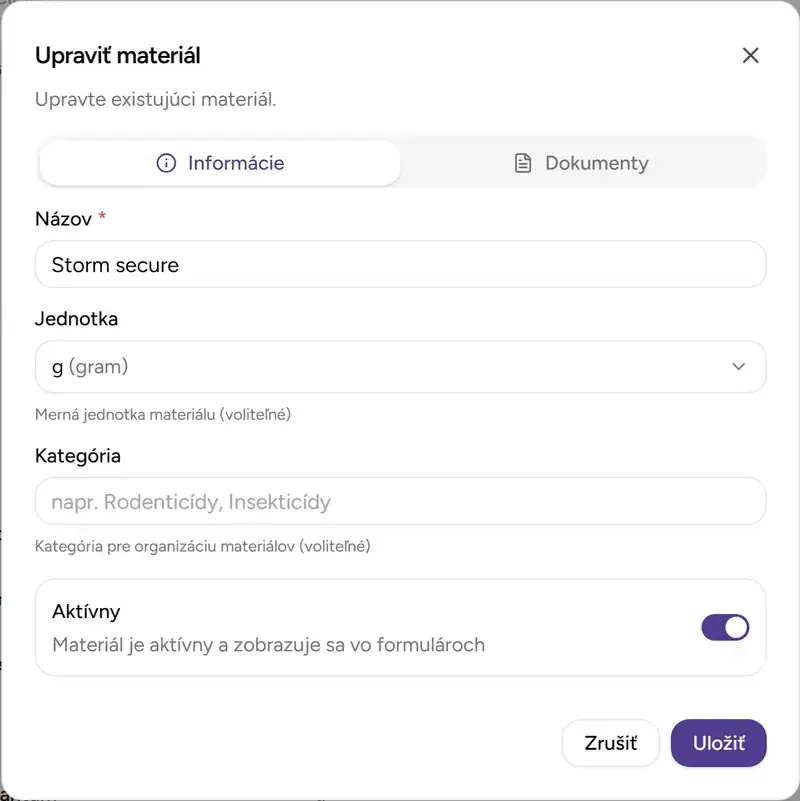Click the Uložiť button
800x801 pixels.
click(718, 743)
